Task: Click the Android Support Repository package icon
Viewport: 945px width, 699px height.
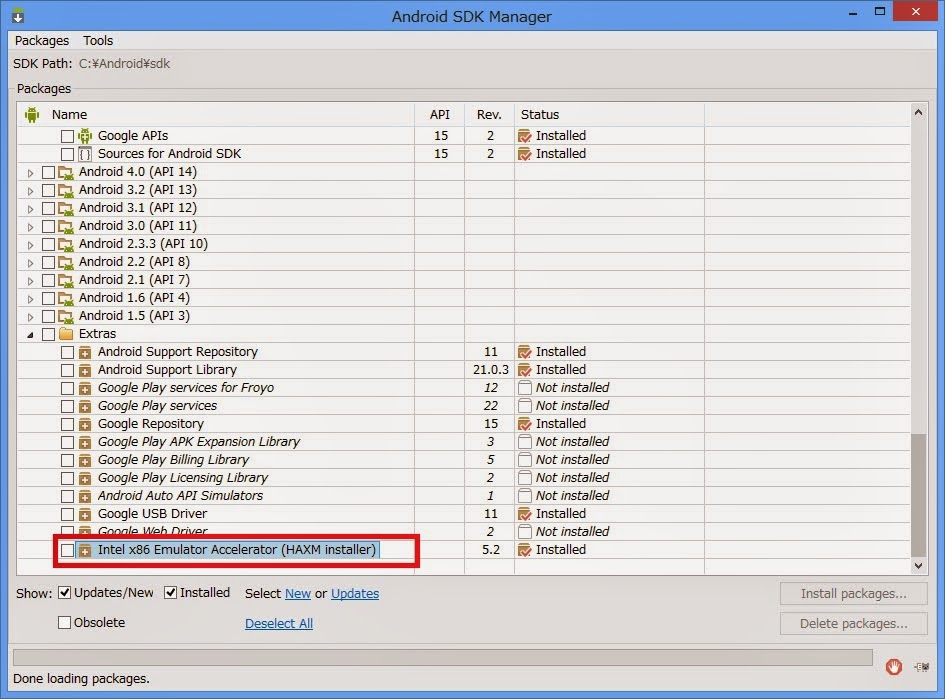Action: (85, 353)
